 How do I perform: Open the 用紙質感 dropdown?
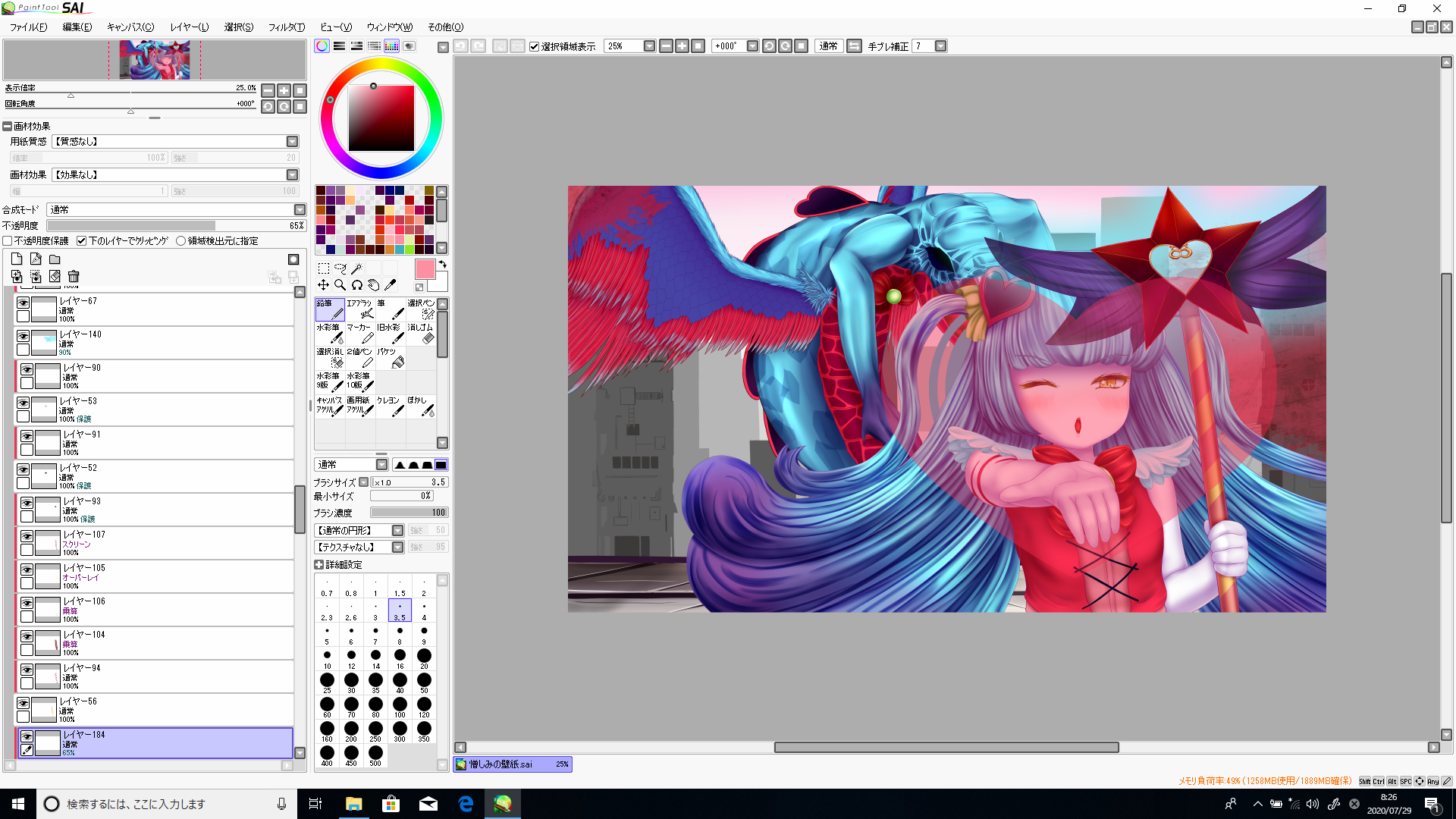coord(175,142)
